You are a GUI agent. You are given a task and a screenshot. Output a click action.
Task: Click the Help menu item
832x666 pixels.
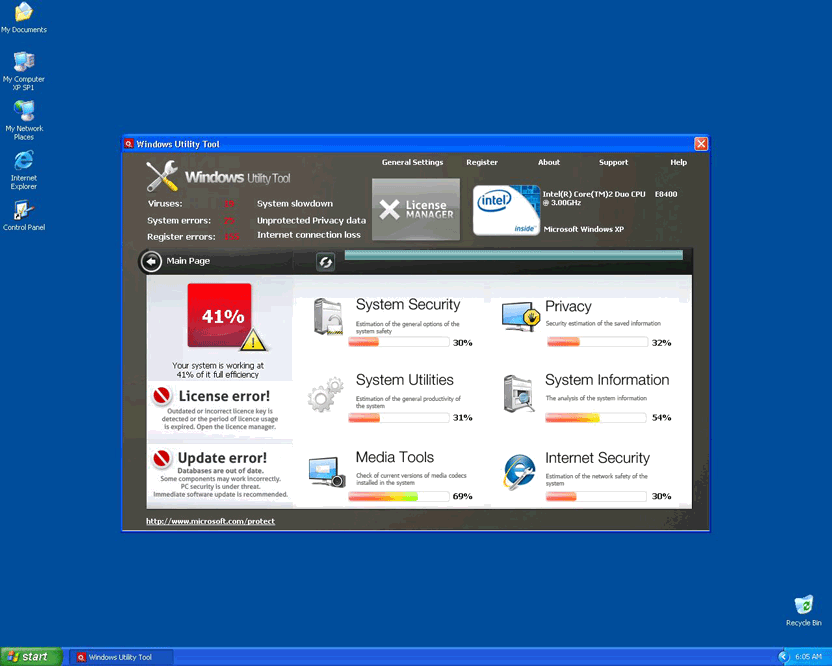pos(678,162)
